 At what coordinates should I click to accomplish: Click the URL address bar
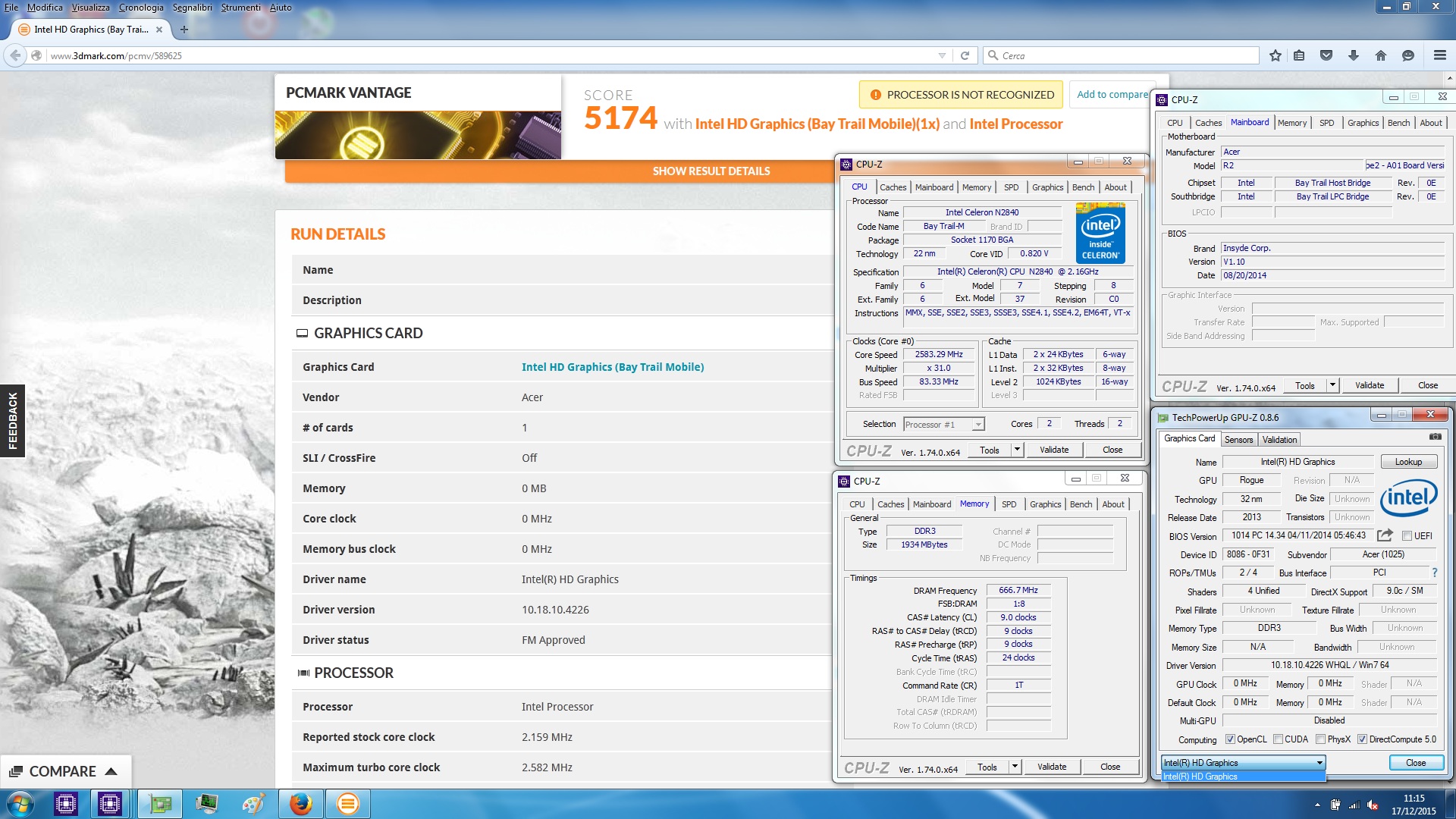click(x=485, y=55)
